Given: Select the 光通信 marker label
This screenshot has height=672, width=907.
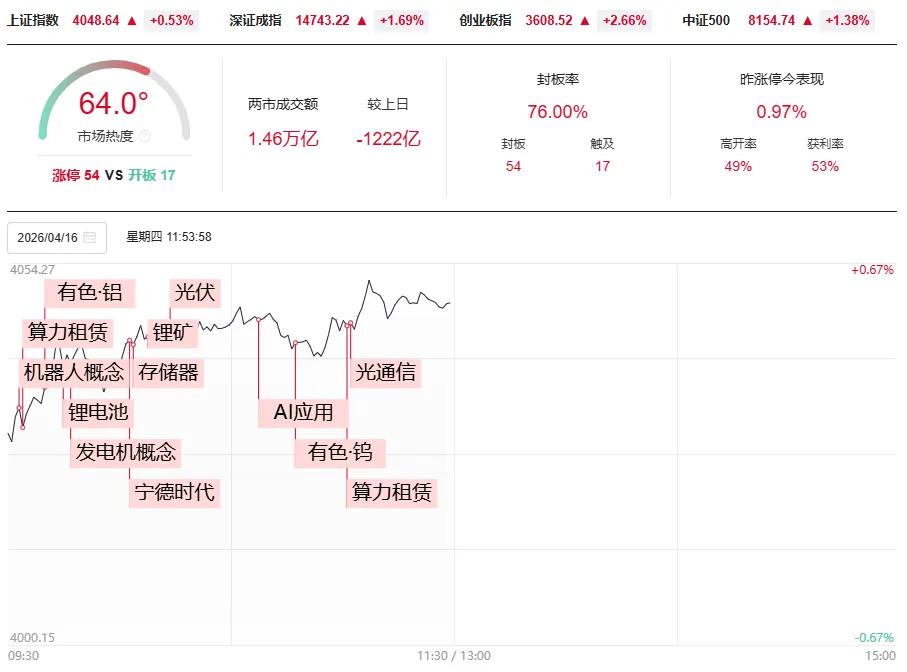Looking at the screenshot, I should 385,372.
